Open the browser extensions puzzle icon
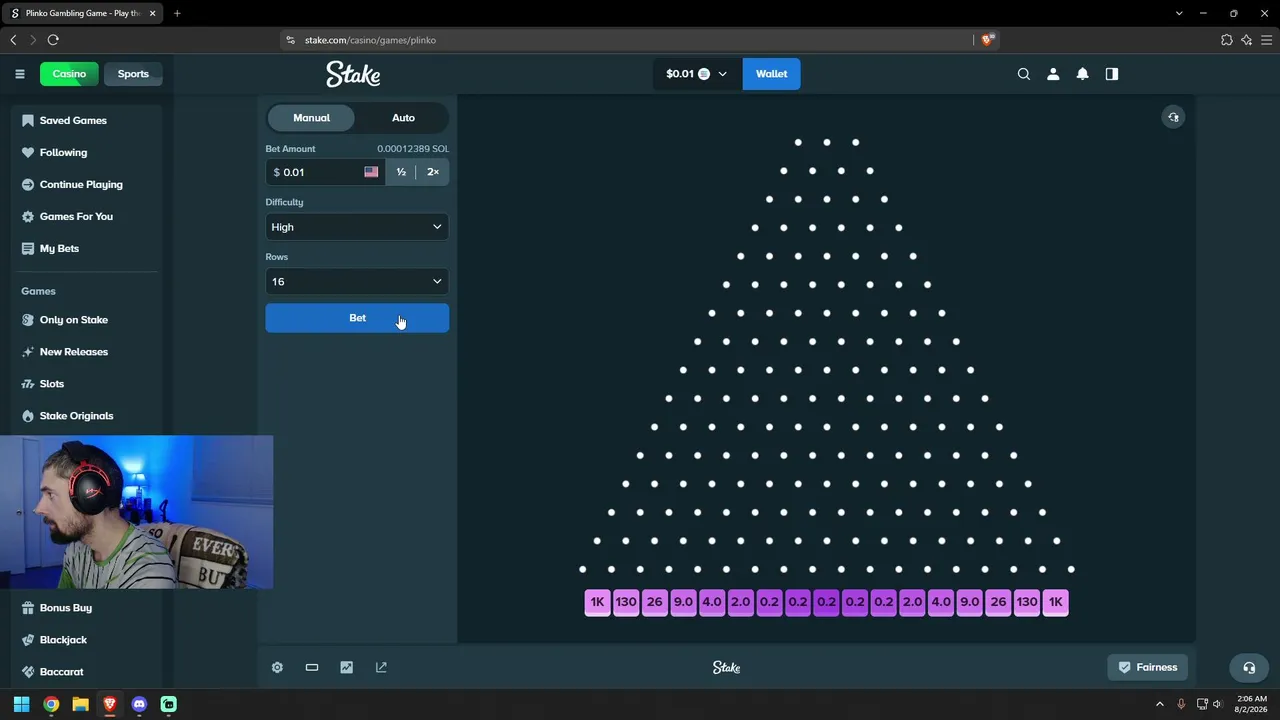Viewport: 1280px width, 720px height. (1227, 40)
